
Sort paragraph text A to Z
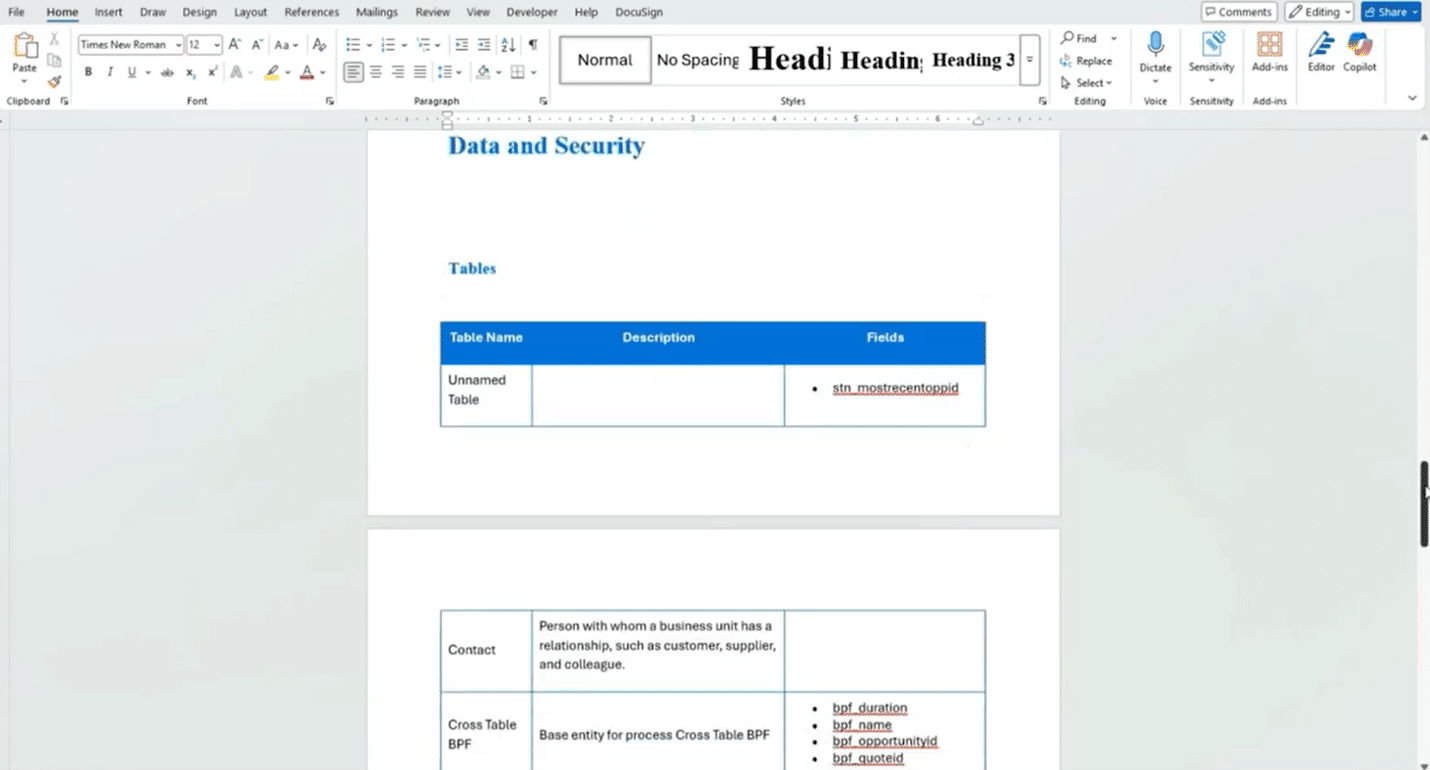click(x=508, y=44)
